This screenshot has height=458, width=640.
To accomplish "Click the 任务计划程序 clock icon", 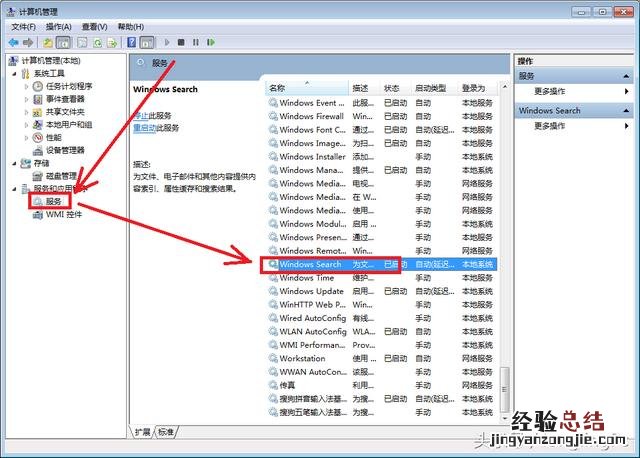I will pyautogui.click(x=38, y=87).
